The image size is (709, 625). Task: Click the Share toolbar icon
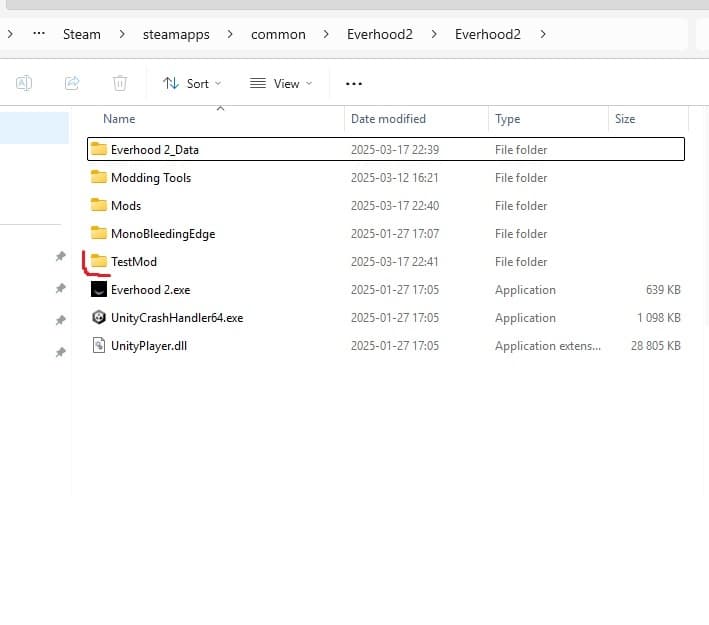(72, 83)
